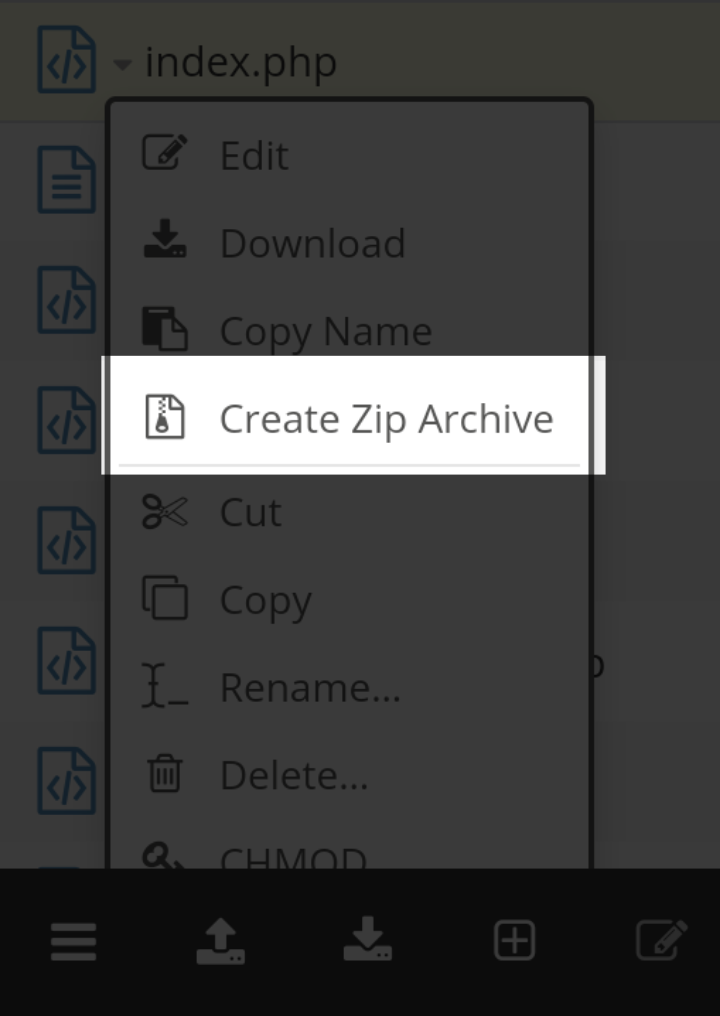720x1016 pixels.
Task: Click Copy Name menu entry
Action: (x=325, y=331)
